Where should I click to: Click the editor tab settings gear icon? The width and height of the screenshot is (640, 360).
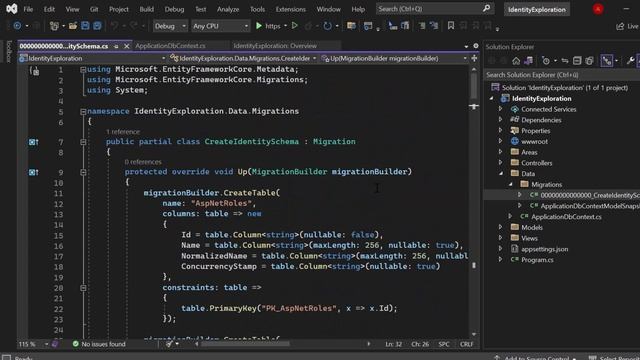coord(476,46)
